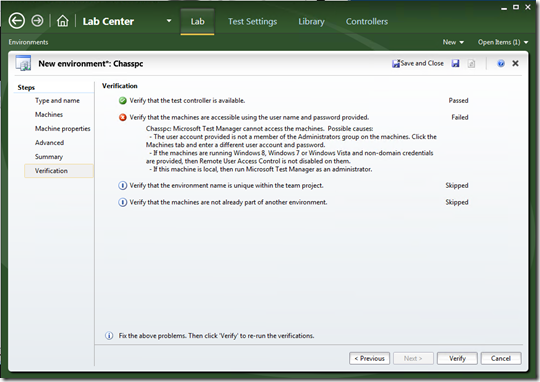Go to the home icon
This screenshot has height=382, width=540.
[x=62, y=21]
